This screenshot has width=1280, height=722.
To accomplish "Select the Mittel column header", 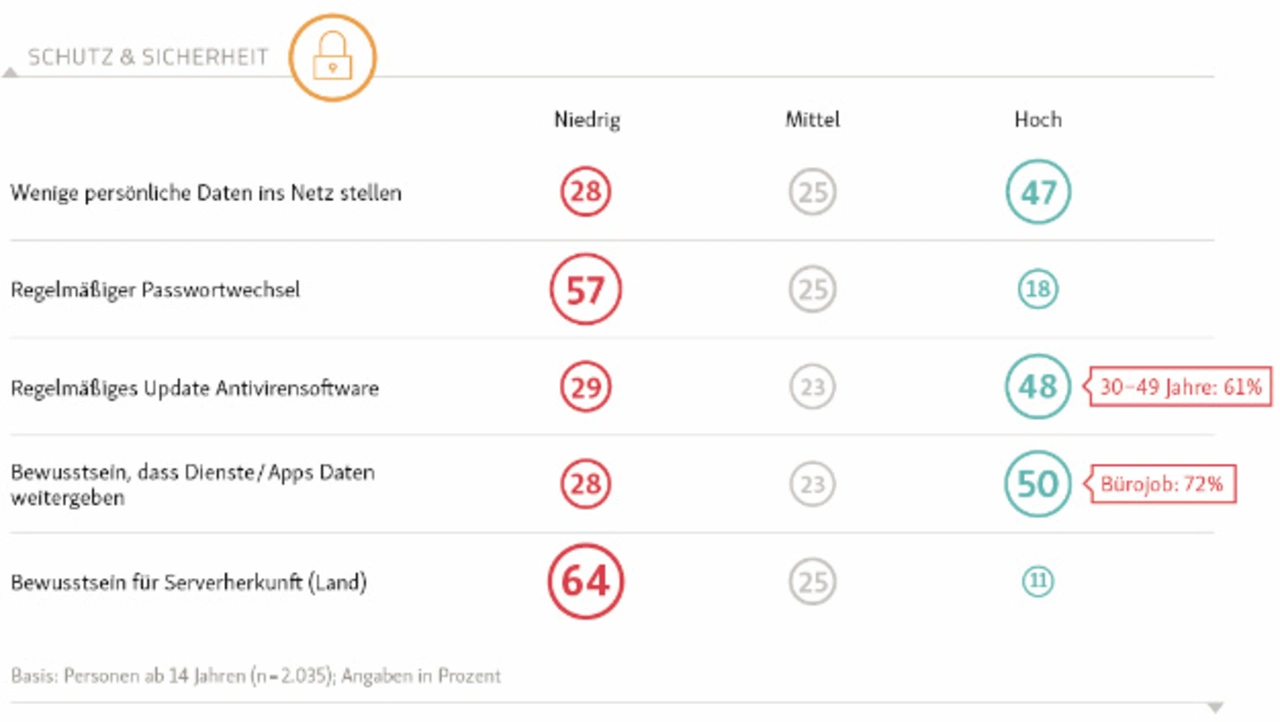I will click(812, 120).
